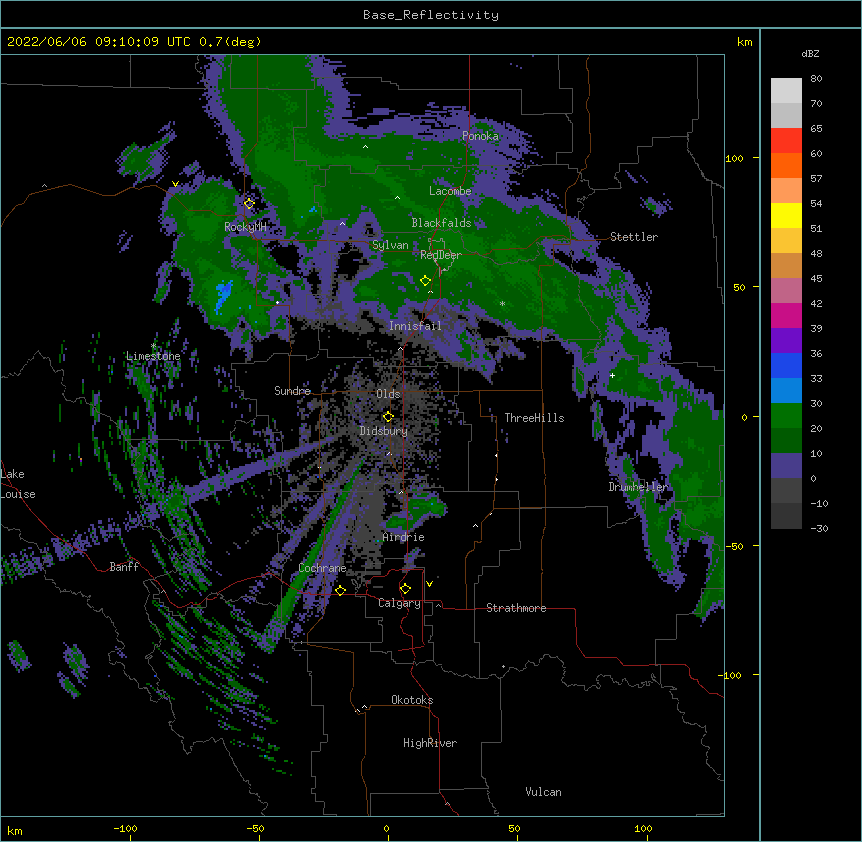
Task: Click the Olds town label
Action: point(388,394)
